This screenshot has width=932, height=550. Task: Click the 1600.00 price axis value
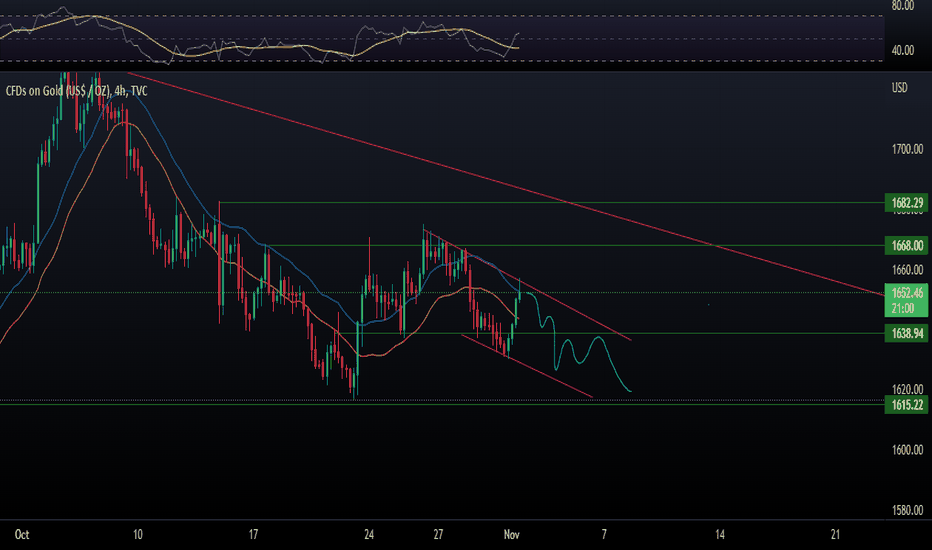[907, 450]
